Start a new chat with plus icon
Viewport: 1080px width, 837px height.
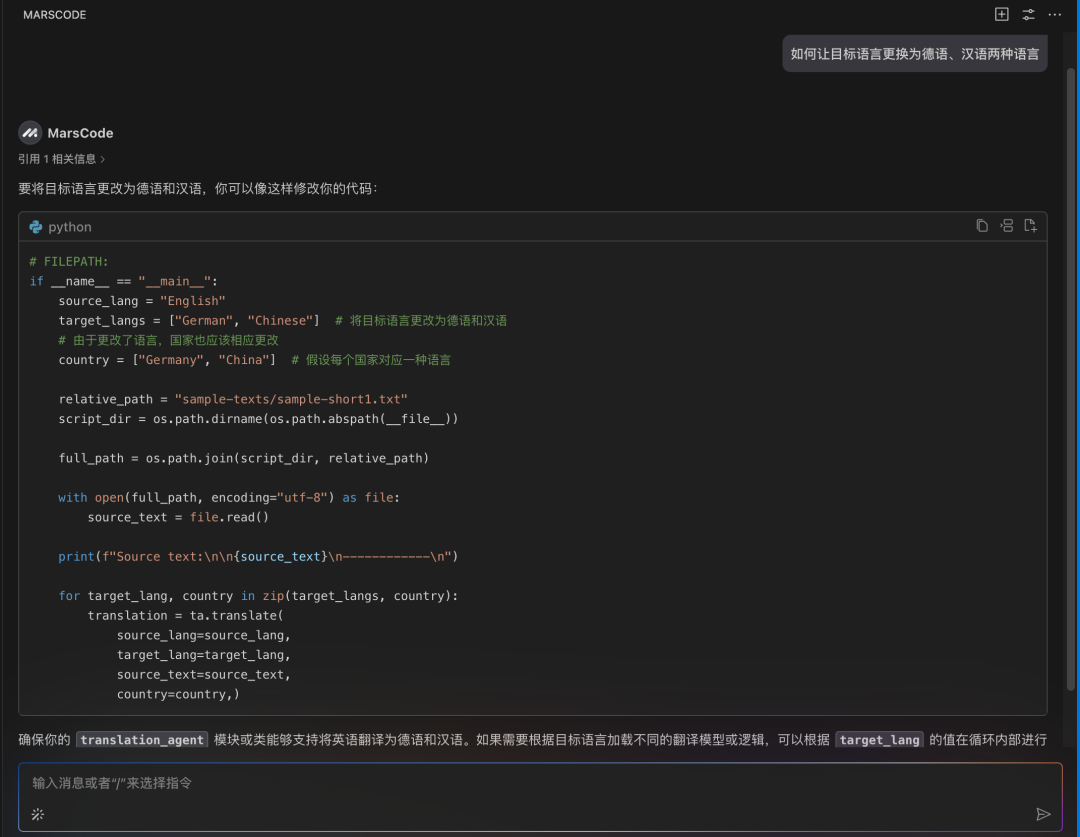tap(1001, 14)
